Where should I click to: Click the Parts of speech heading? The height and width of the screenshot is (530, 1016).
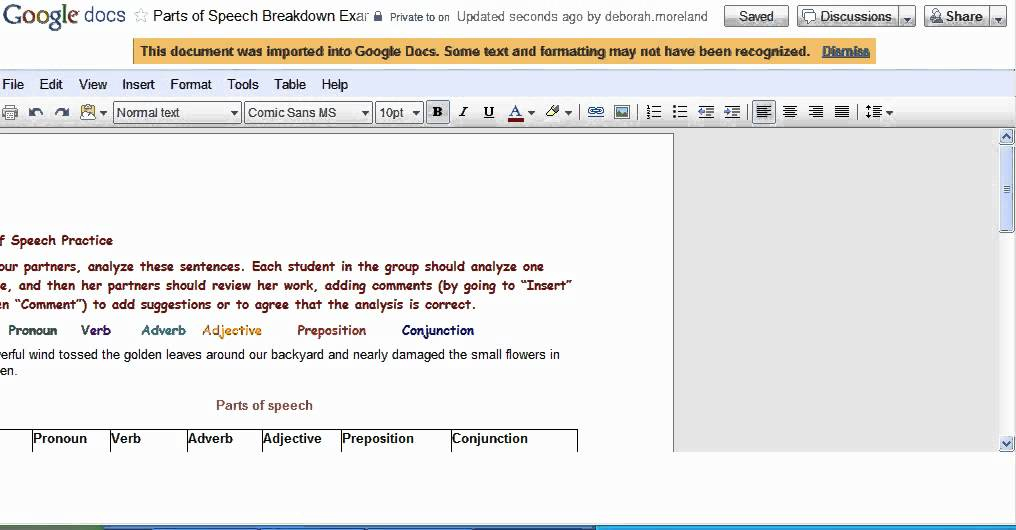coord(264,406)
